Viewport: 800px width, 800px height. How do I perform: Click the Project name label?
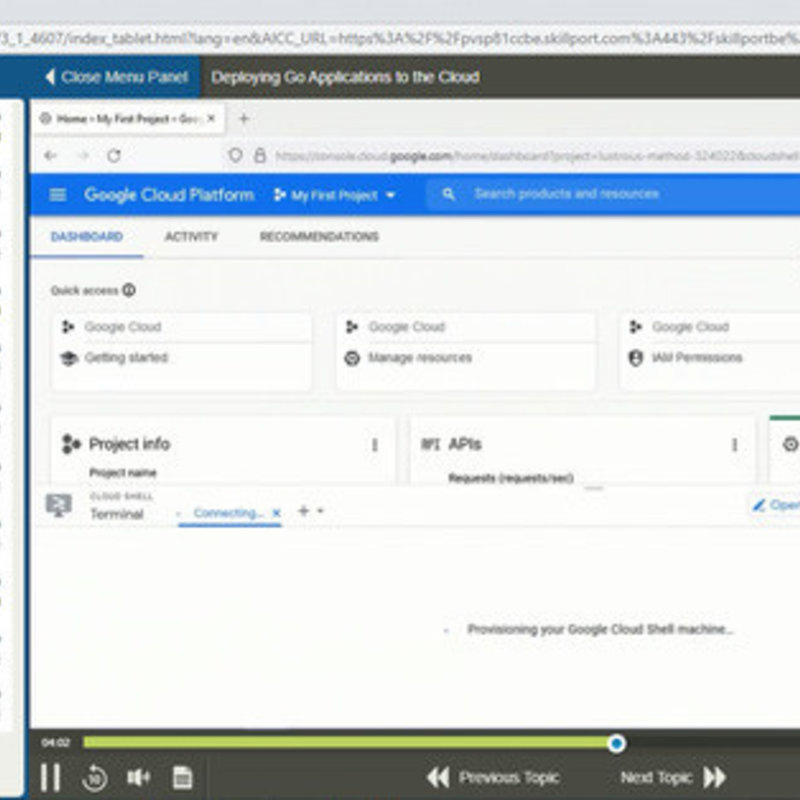[123, 473]
